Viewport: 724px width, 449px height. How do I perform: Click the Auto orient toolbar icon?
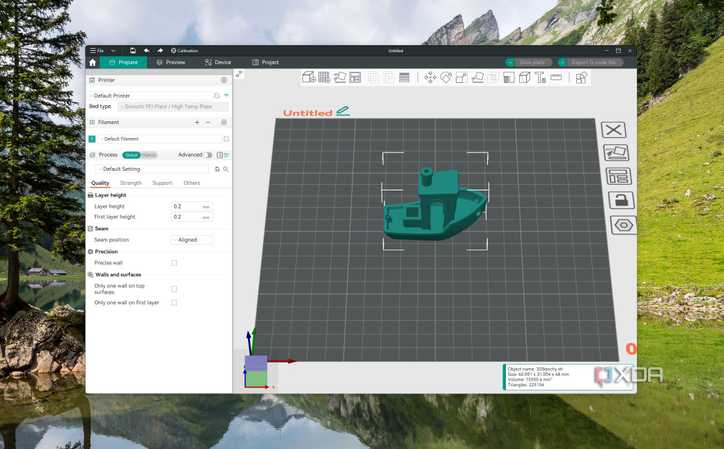click(x=340, y=77)
